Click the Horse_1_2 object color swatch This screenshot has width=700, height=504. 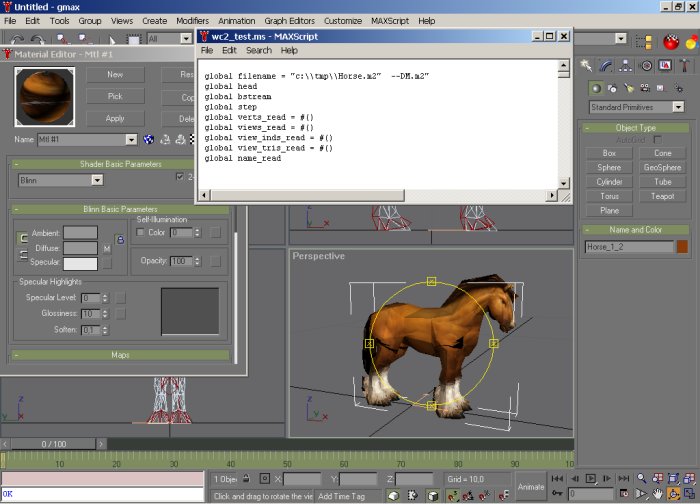(682, 246)
